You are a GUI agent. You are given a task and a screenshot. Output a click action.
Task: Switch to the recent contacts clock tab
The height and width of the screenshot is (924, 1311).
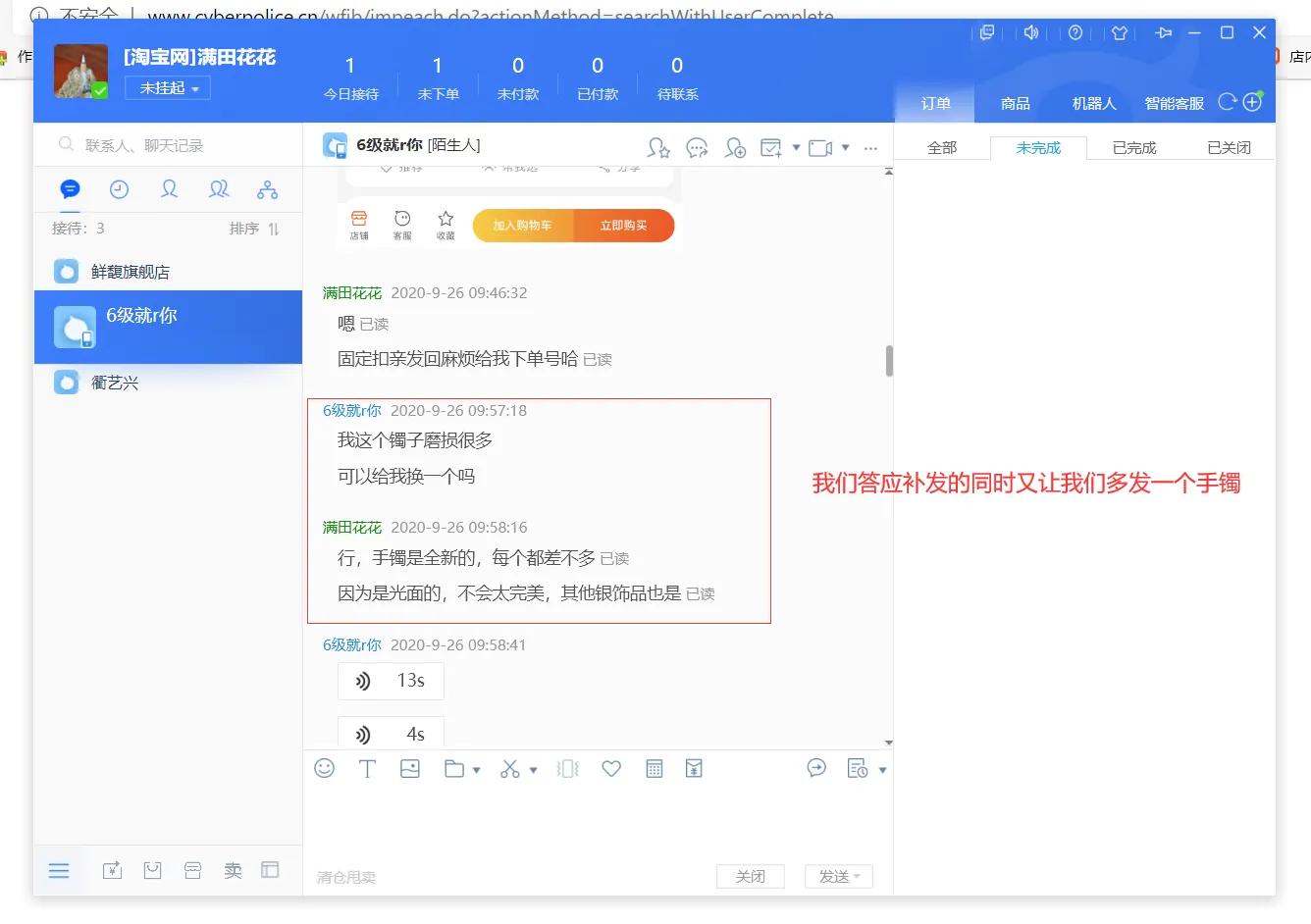[x=119, y=189]
